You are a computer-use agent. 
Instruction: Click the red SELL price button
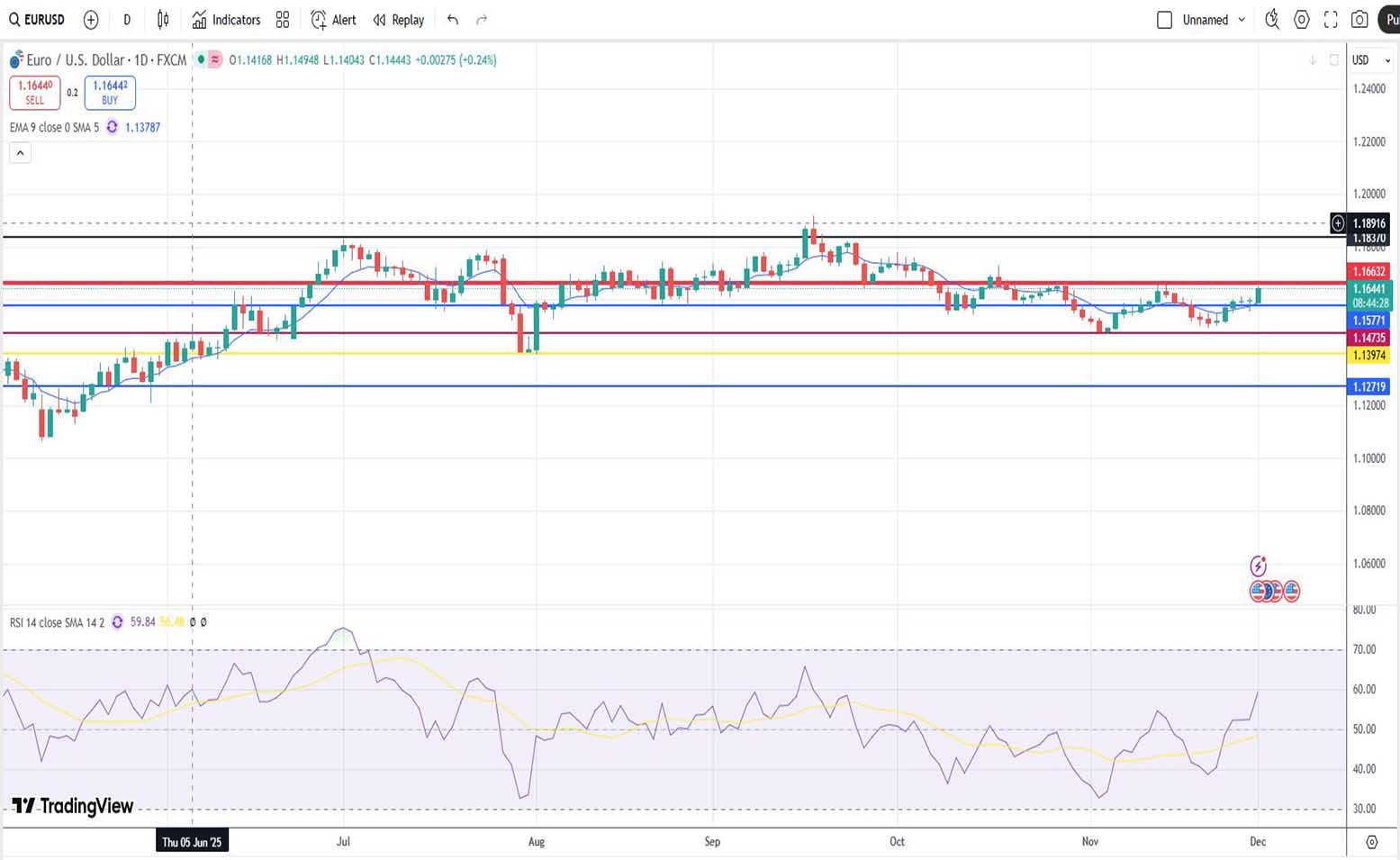point(35,92)
